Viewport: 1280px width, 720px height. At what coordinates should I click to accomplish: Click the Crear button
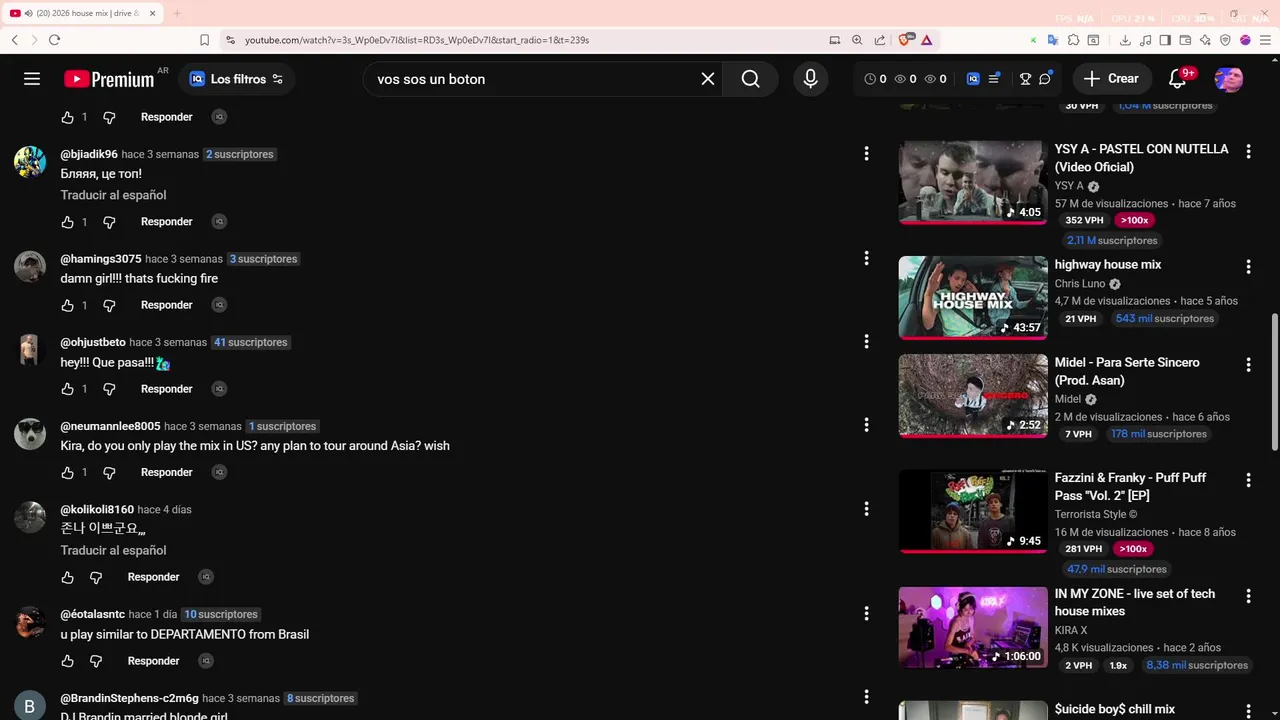click(1111, 79)
